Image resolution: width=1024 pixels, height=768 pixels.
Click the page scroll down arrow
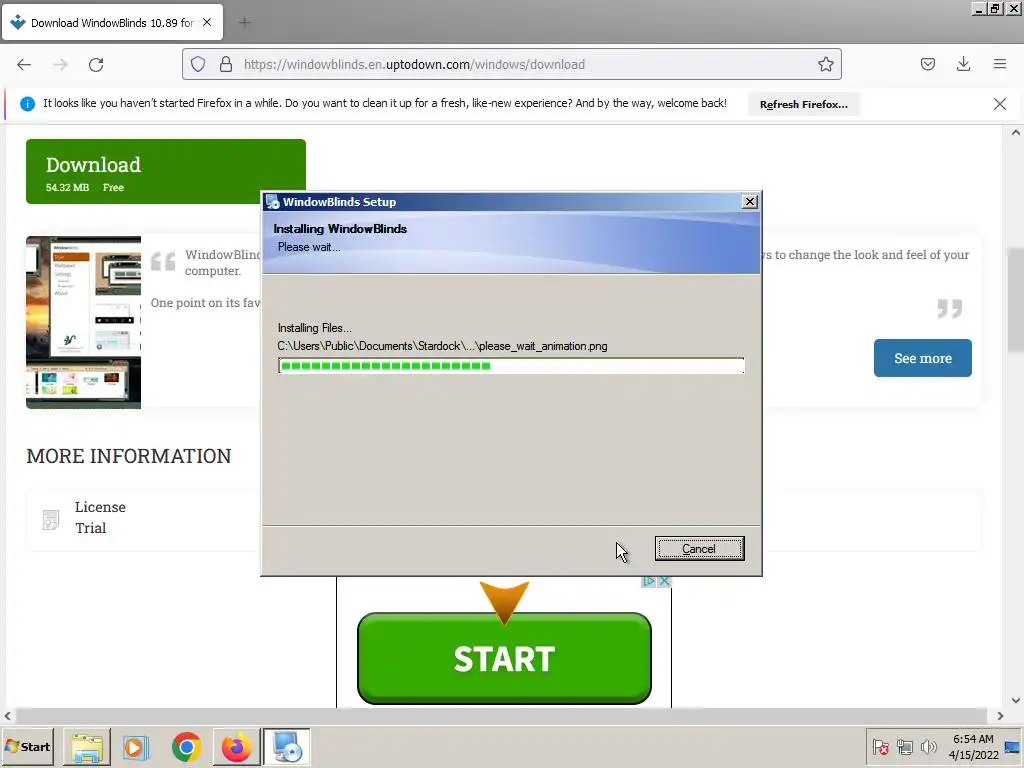(x=1016, y=700)
